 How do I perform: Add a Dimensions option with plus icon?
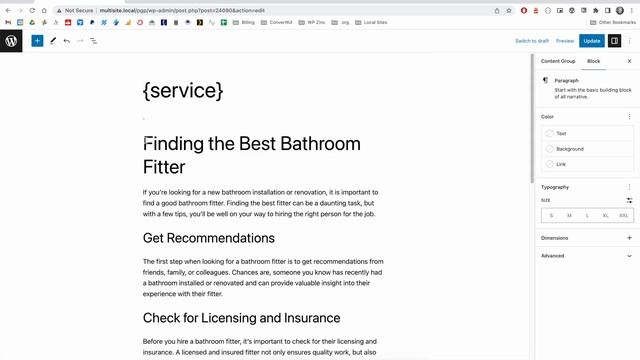point(629,238)
